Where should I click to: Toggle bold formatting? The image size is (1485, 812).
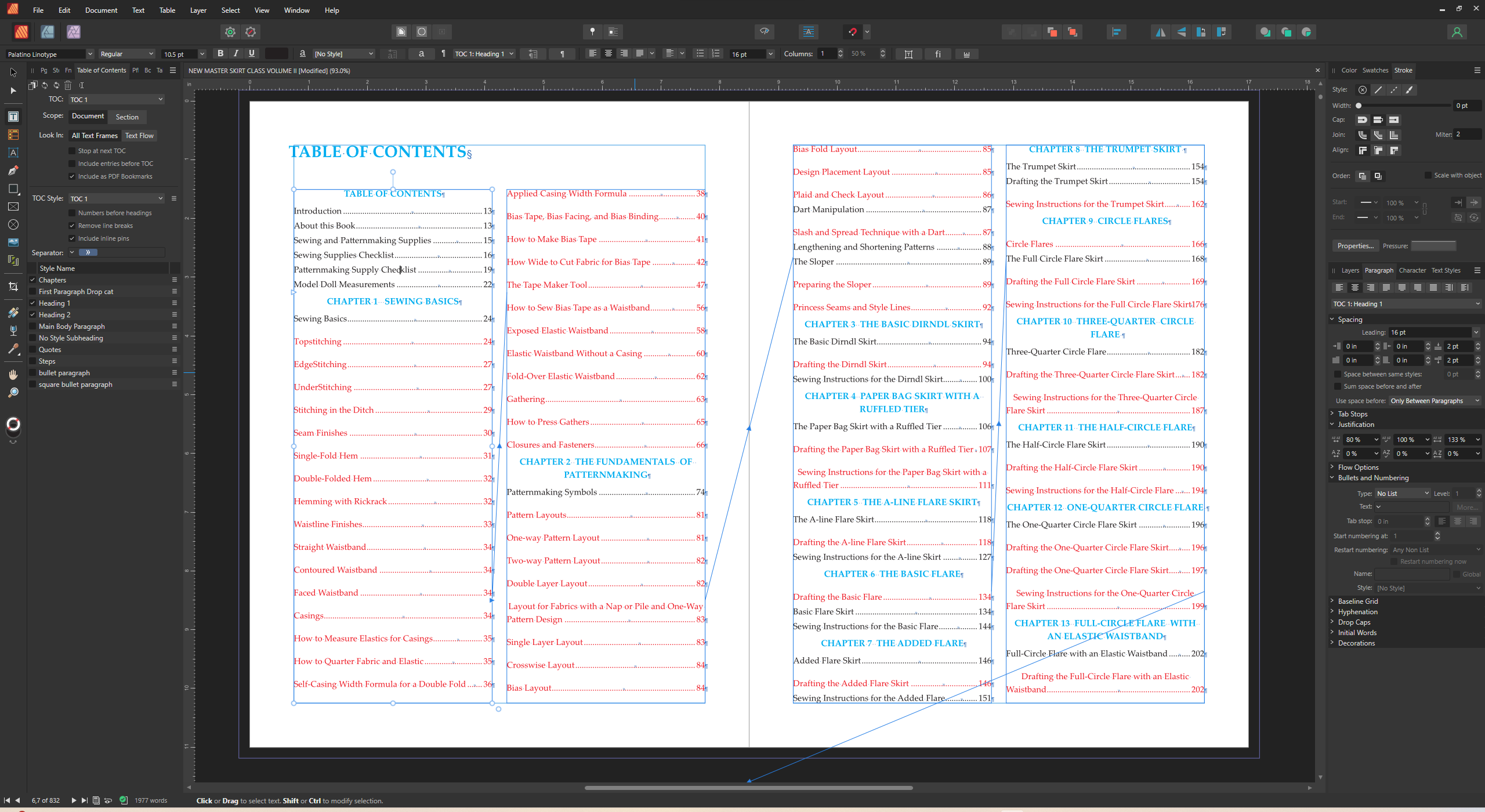pyautogui.click(x=220, y=53)
